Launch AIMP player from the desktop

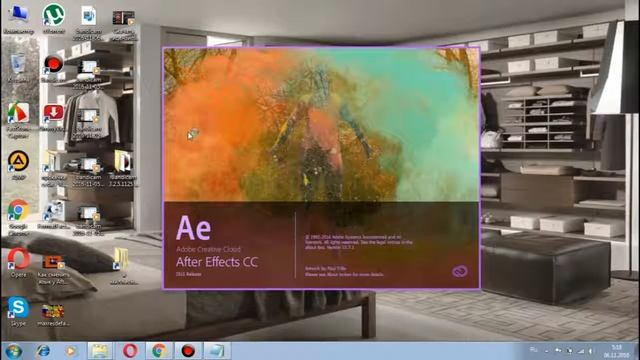click(18, 165)
